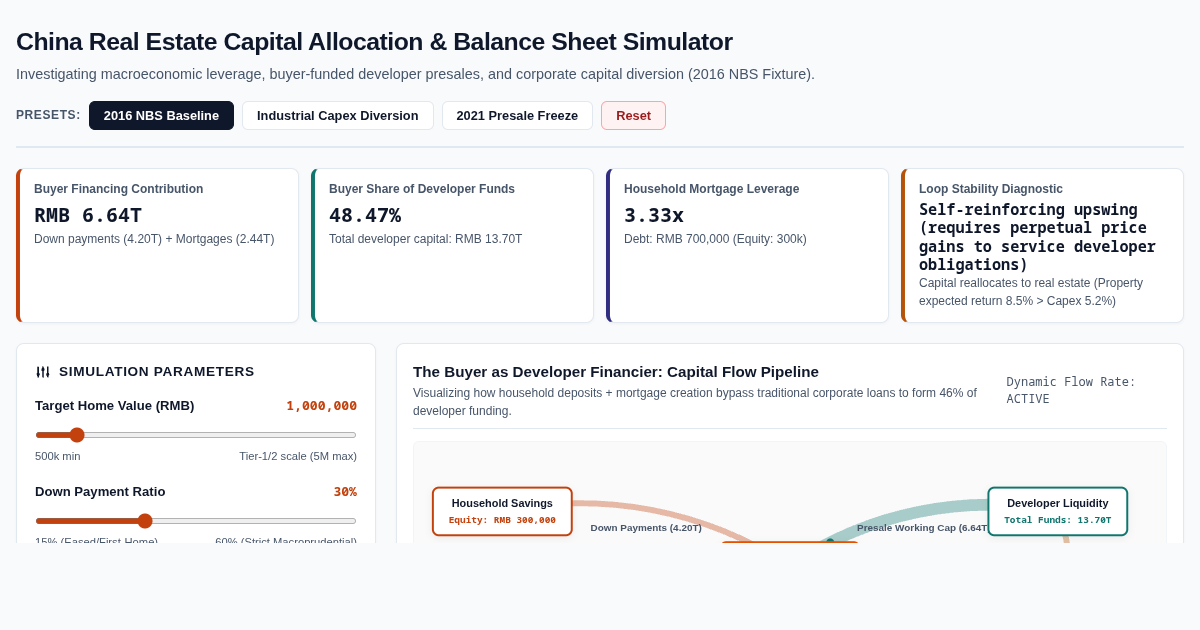Click the 500k min label
The width and height of the screenshot is (1200, 630).
(58, 456)
